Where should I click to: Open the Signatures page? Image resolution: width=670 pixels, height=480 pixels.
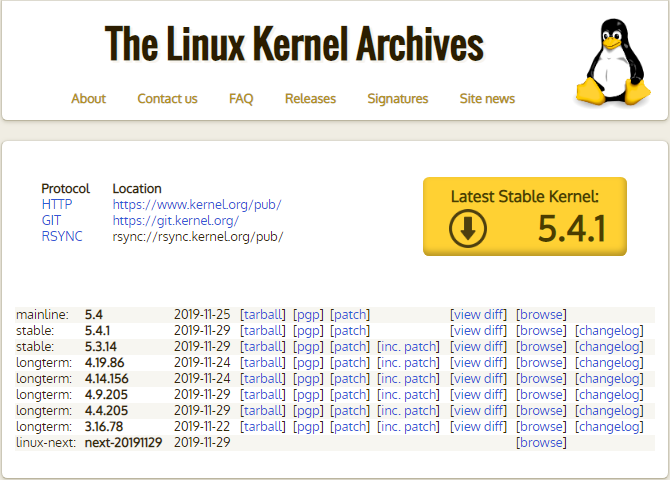tap(398, 99)
